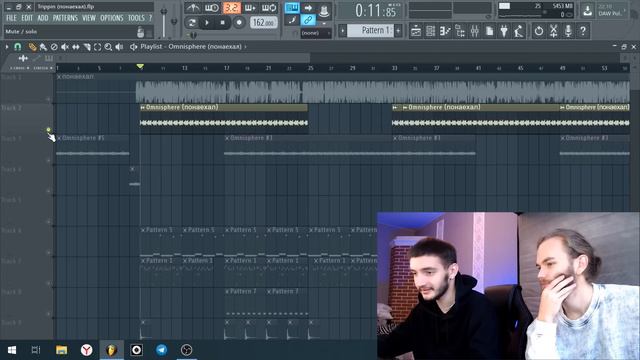
Task: Select the Slice tool
Action: point(87,47)
